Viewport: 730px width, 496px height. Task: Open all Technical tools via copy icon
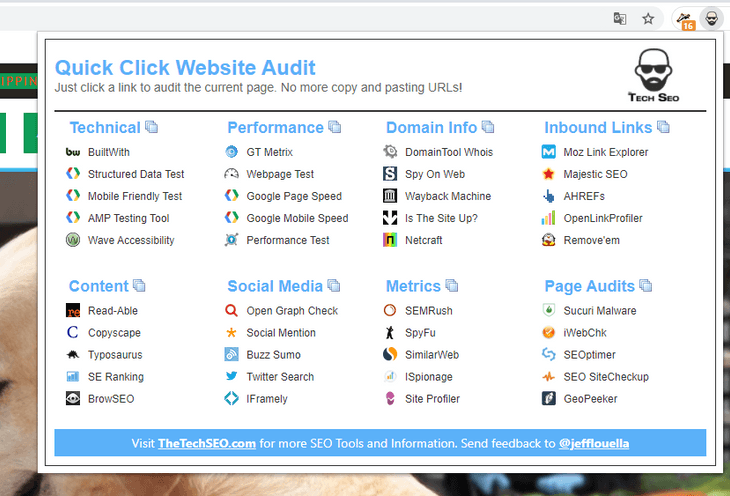click(x=151, y=127)
